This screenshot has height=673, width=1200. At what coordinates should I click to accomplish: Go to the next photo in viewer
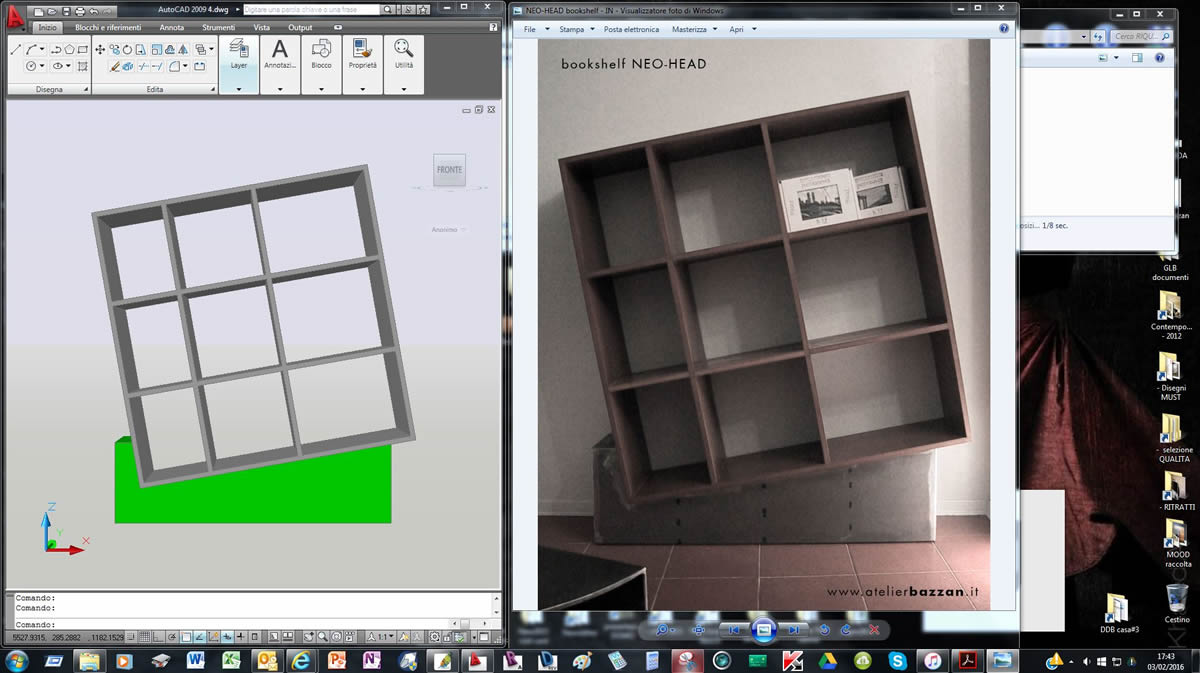pyautogui.click(x=794, y=630)
